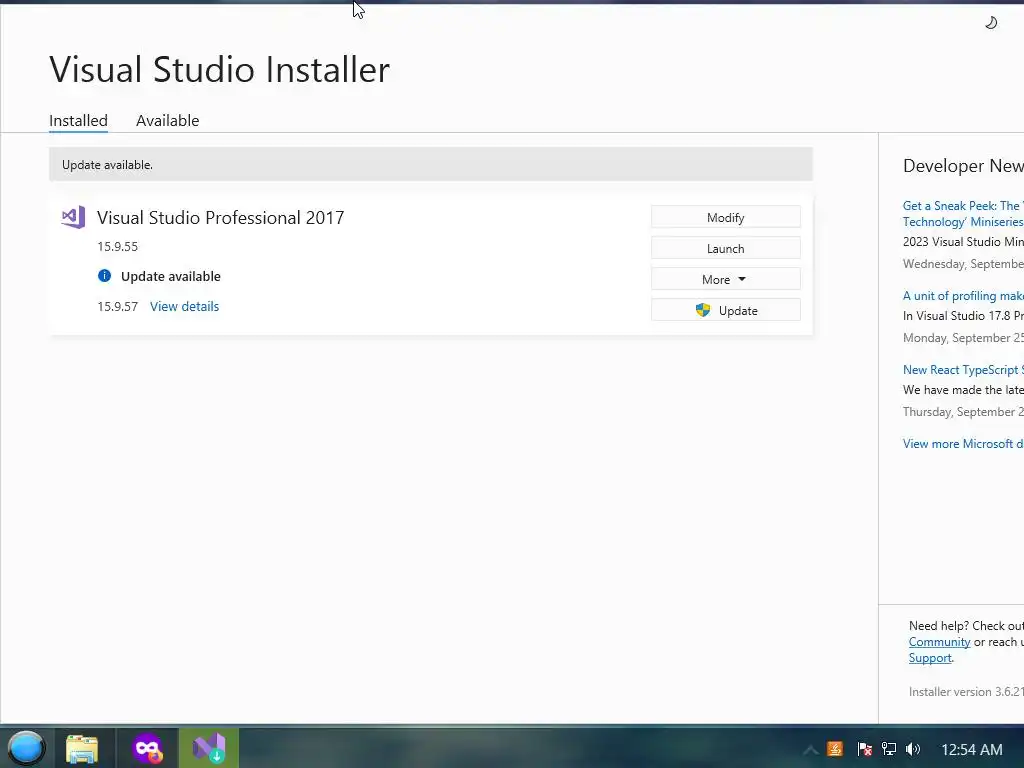Screen dimensions: 1024x768
Task: Open File Explorer from the taskbar
Action: point(82,748)
